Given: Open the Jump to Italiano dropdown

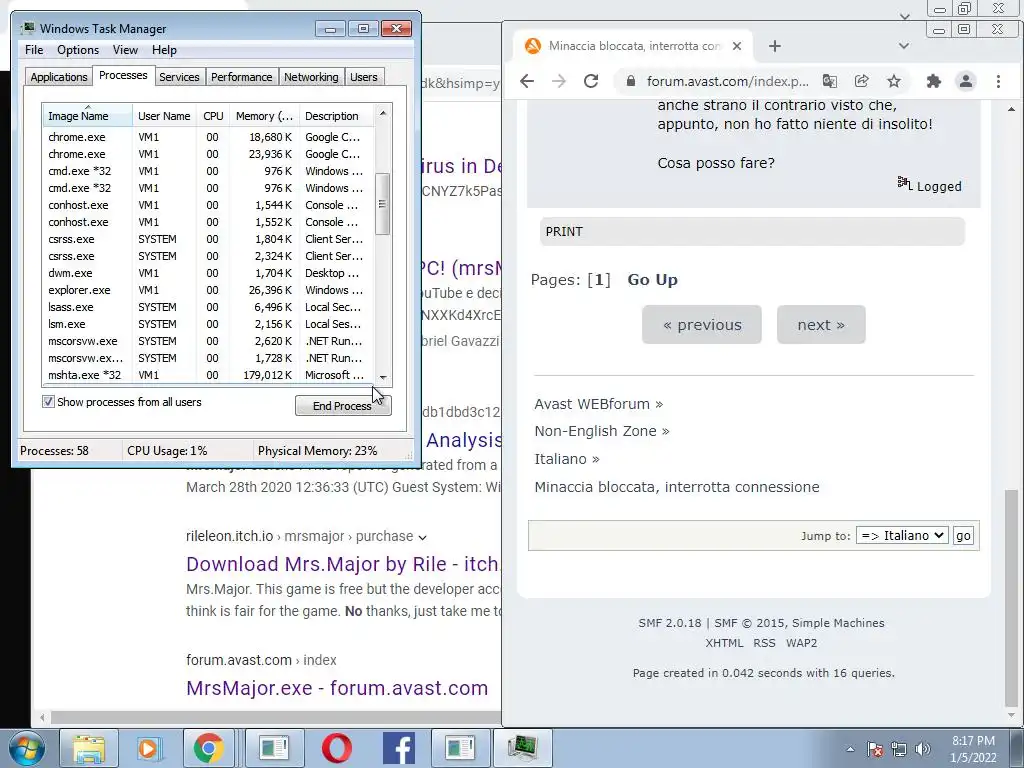Looking at the screenshot, I should [902, 536].
